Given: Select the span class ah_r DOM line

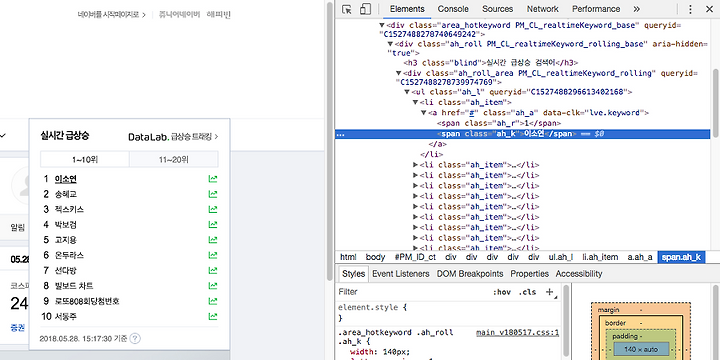Looking at the screenshot, I should click(498, 123).
